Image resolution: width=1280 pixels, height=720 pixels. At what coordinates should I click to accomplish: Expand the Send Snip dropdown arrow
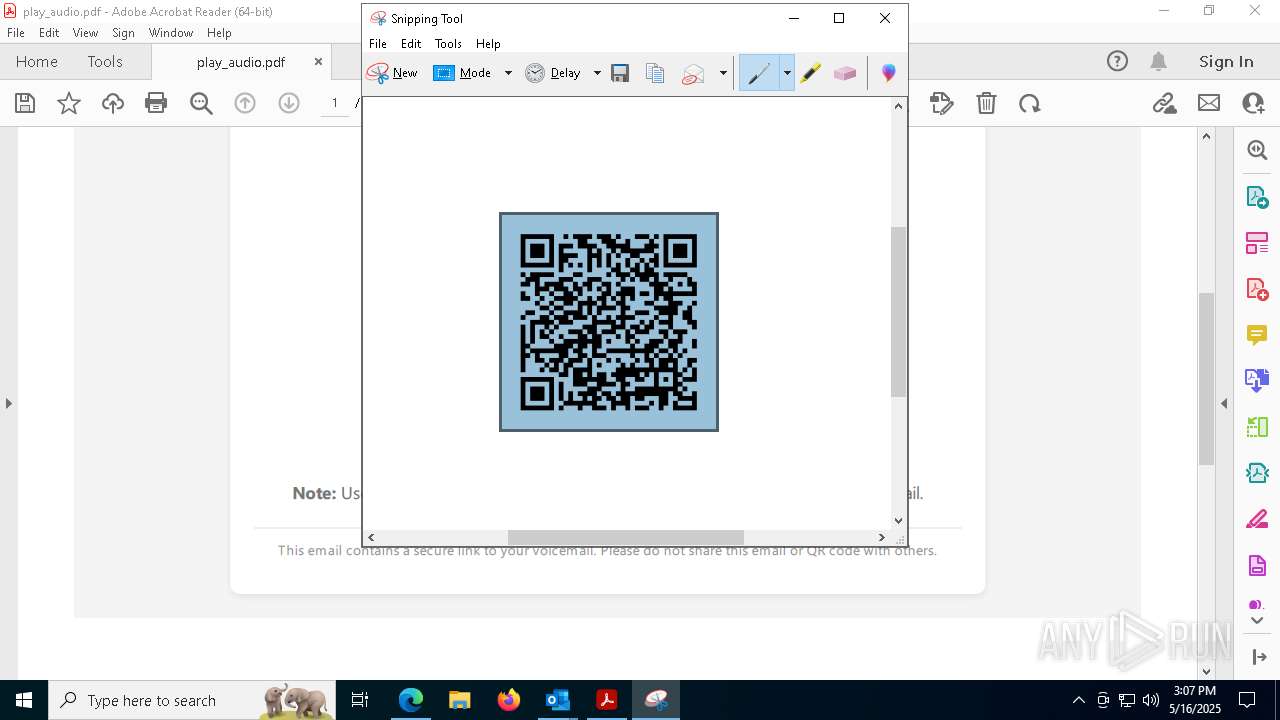point(723,73)
